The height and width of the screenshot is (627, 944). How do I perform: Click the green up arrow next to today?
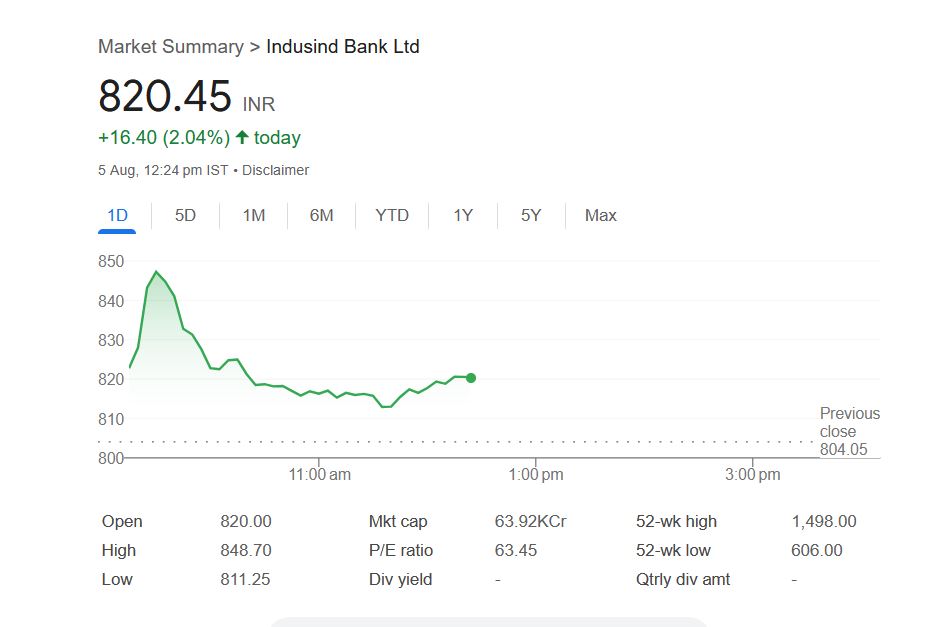pos(242,138)
